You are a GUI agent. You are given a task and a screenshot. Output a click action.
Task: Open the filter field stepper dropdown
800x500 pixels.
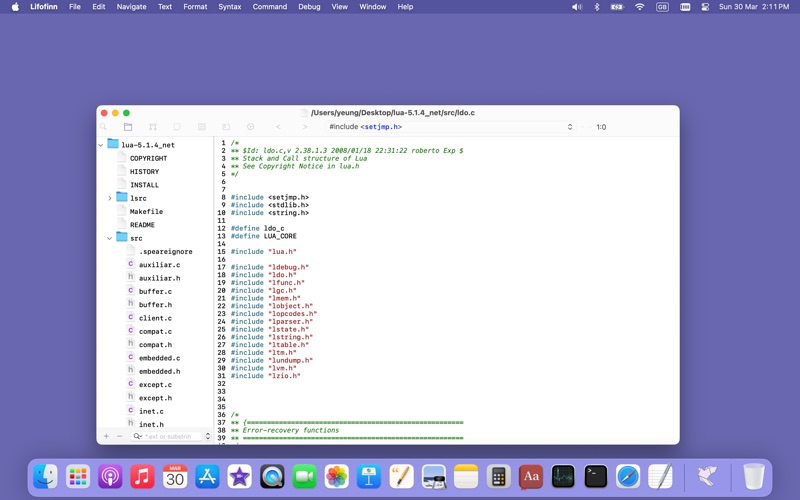pyautogui.click(x=208, y=436)
